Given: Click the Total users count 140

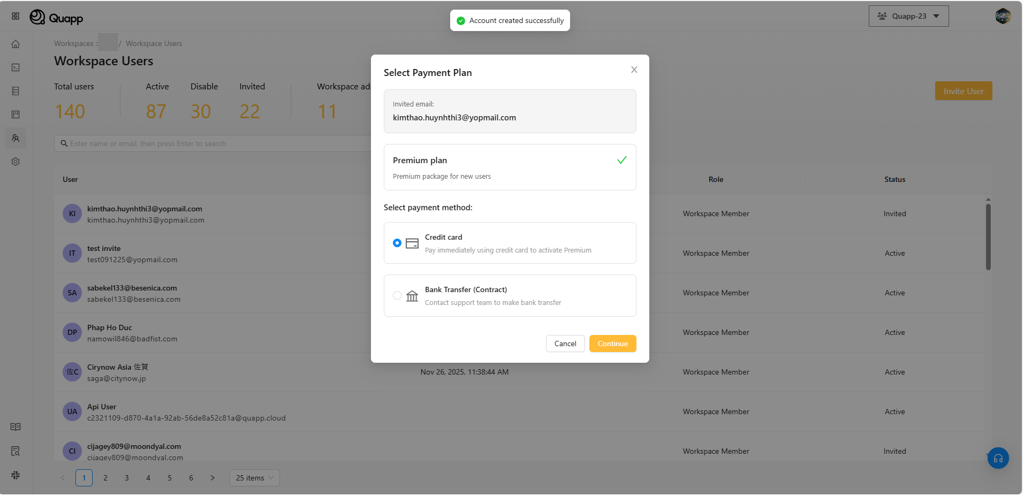Looking at the screenshot, I should [x=70, y=112].
